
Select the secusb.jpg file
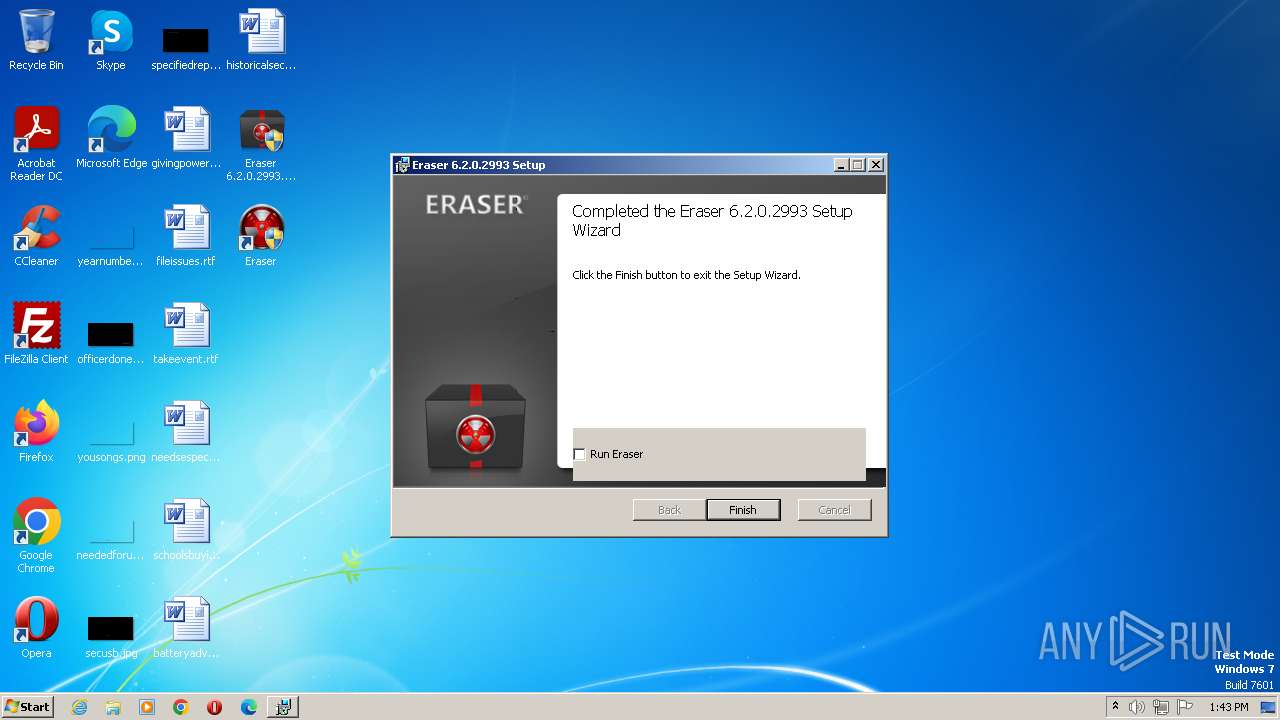tap(111, 636)
